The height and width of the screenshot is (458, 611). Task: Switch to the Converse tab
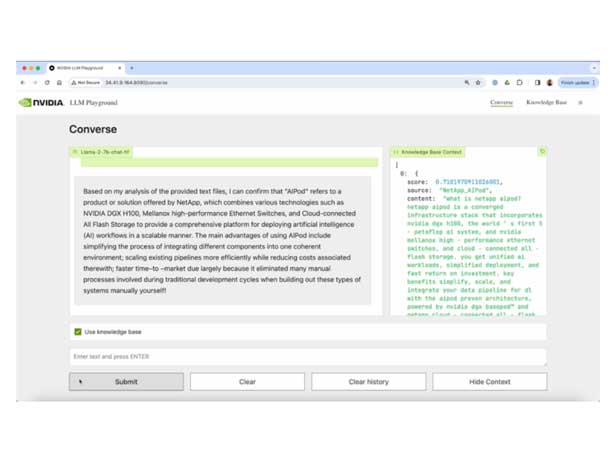501,103
